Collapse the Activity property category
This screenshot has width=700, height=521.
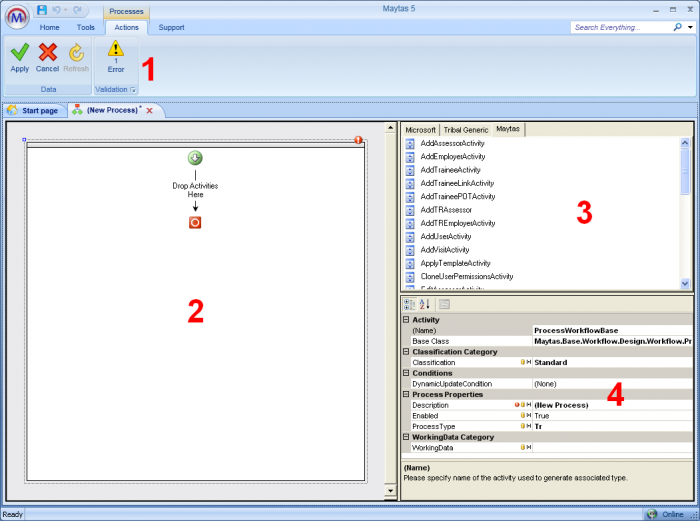click(406, 320)
